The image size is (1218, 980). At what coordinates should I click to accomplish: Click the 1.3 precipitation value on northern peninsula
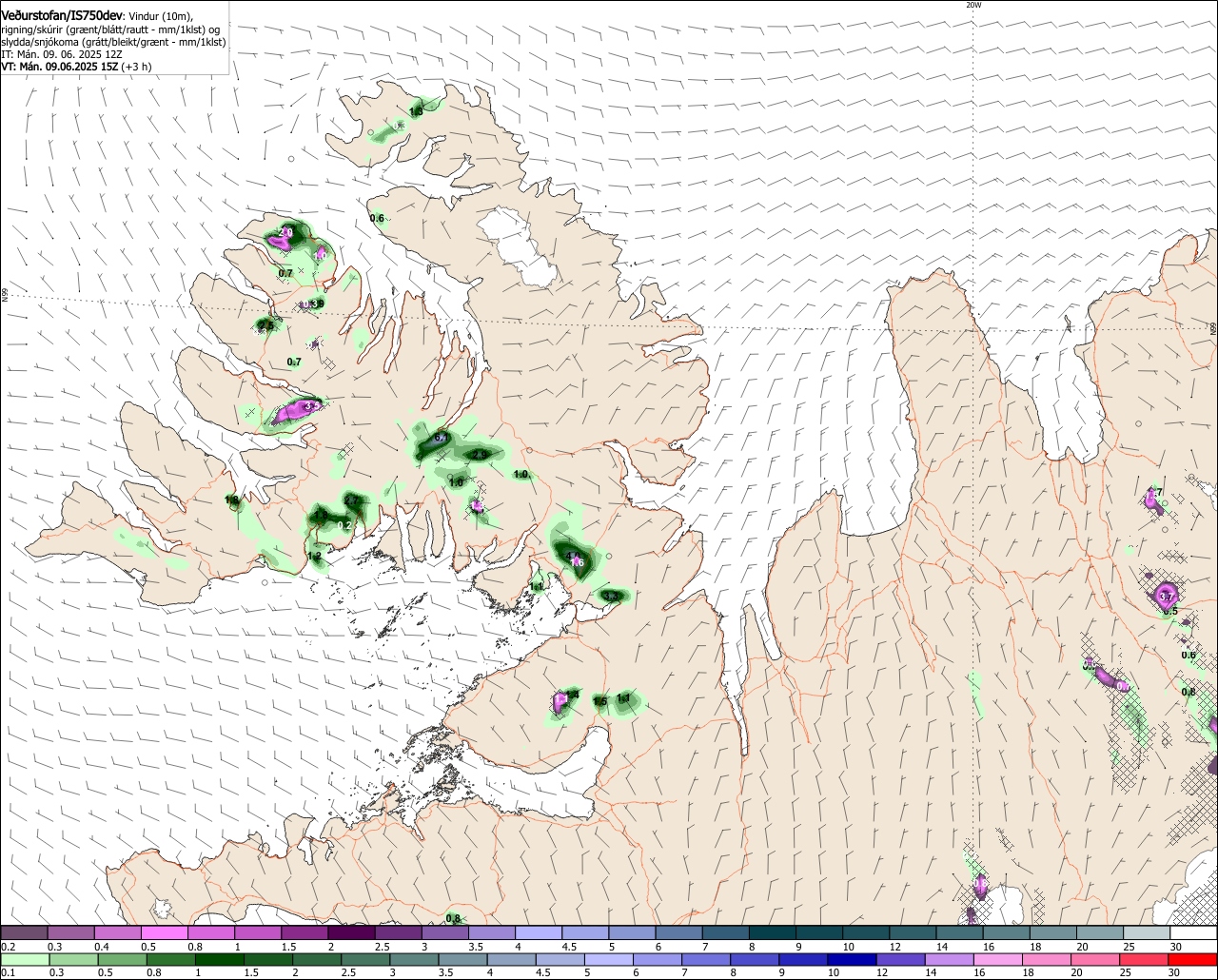click(416, 111)
